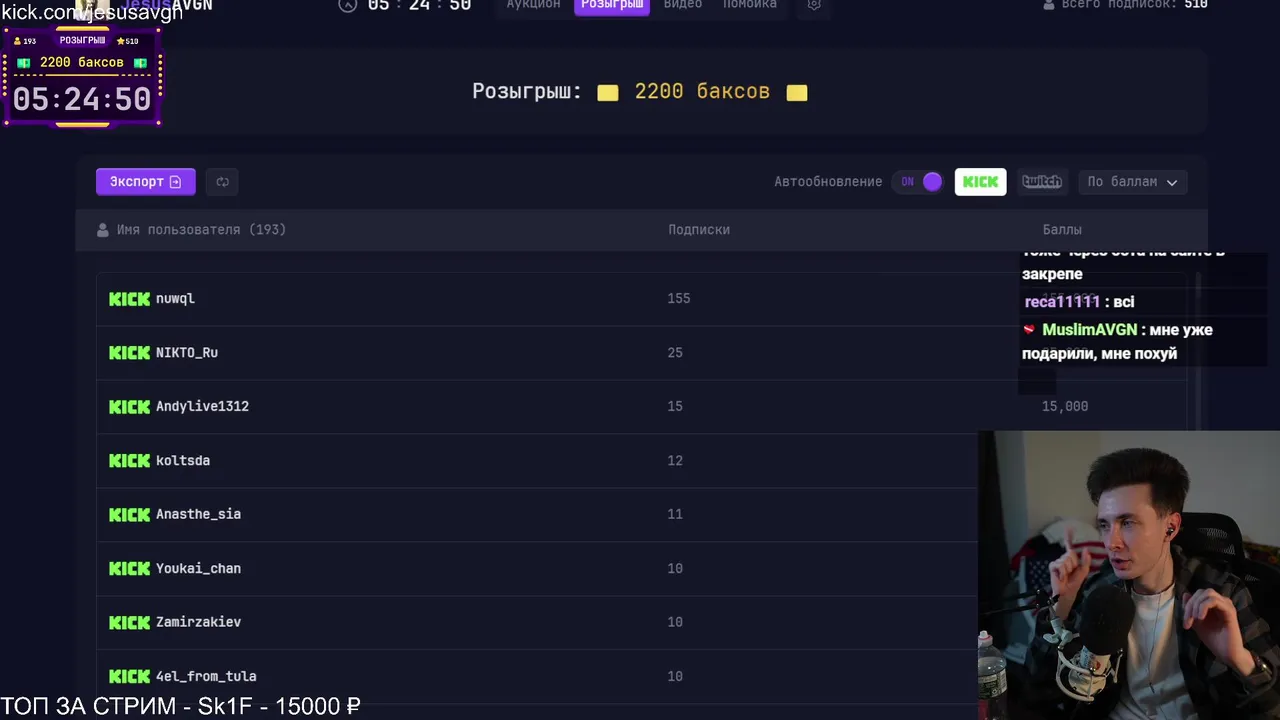
Task: Select the Twitch platform filter
Action: pyautogui.click(x=1041, y=181)
